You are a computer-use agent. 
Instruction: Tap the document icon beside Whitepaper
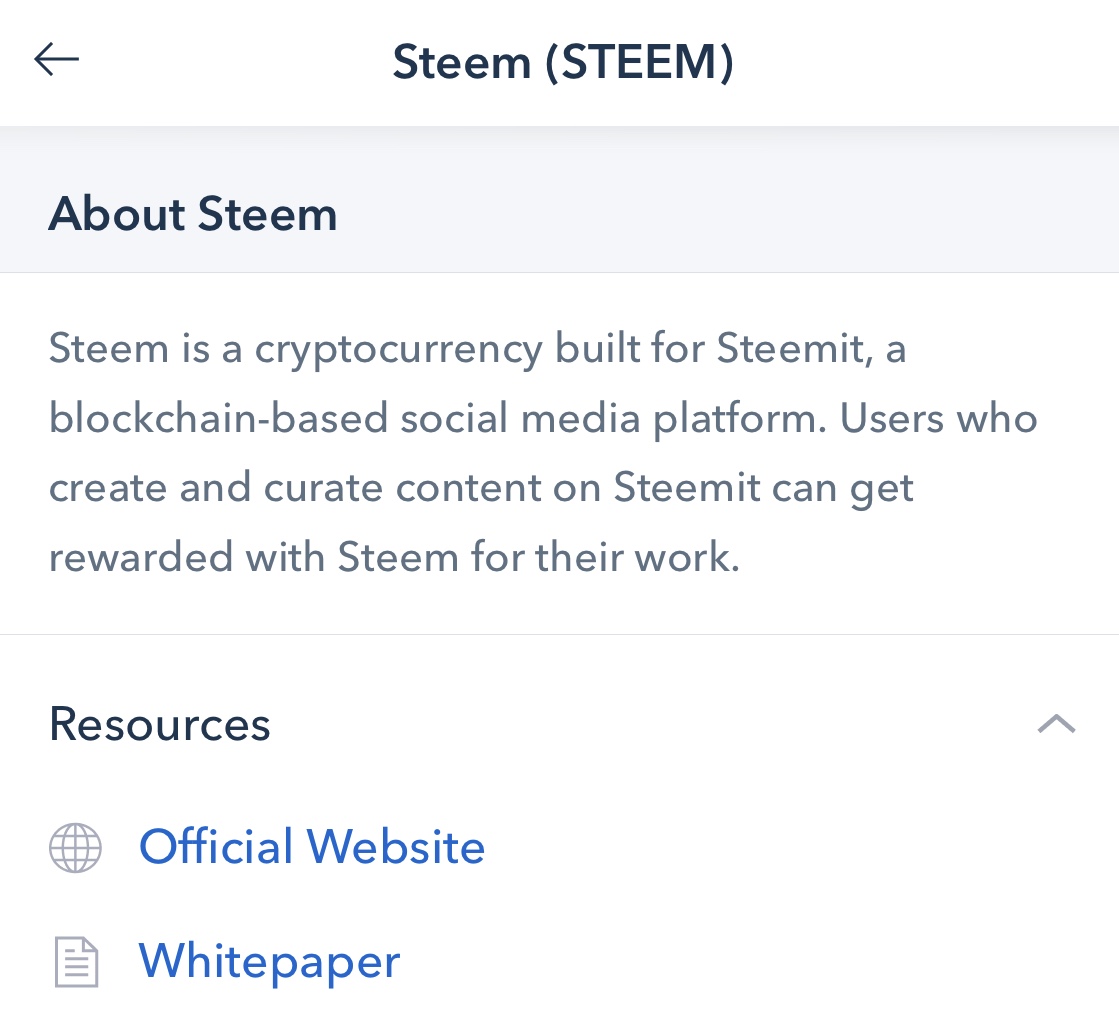pyautogui.click(x=76, y=962)
